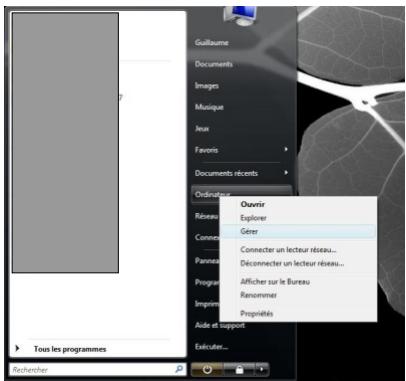Click the search magnifier icon
This screenshot has height=381, width=406.
[179, 369]
